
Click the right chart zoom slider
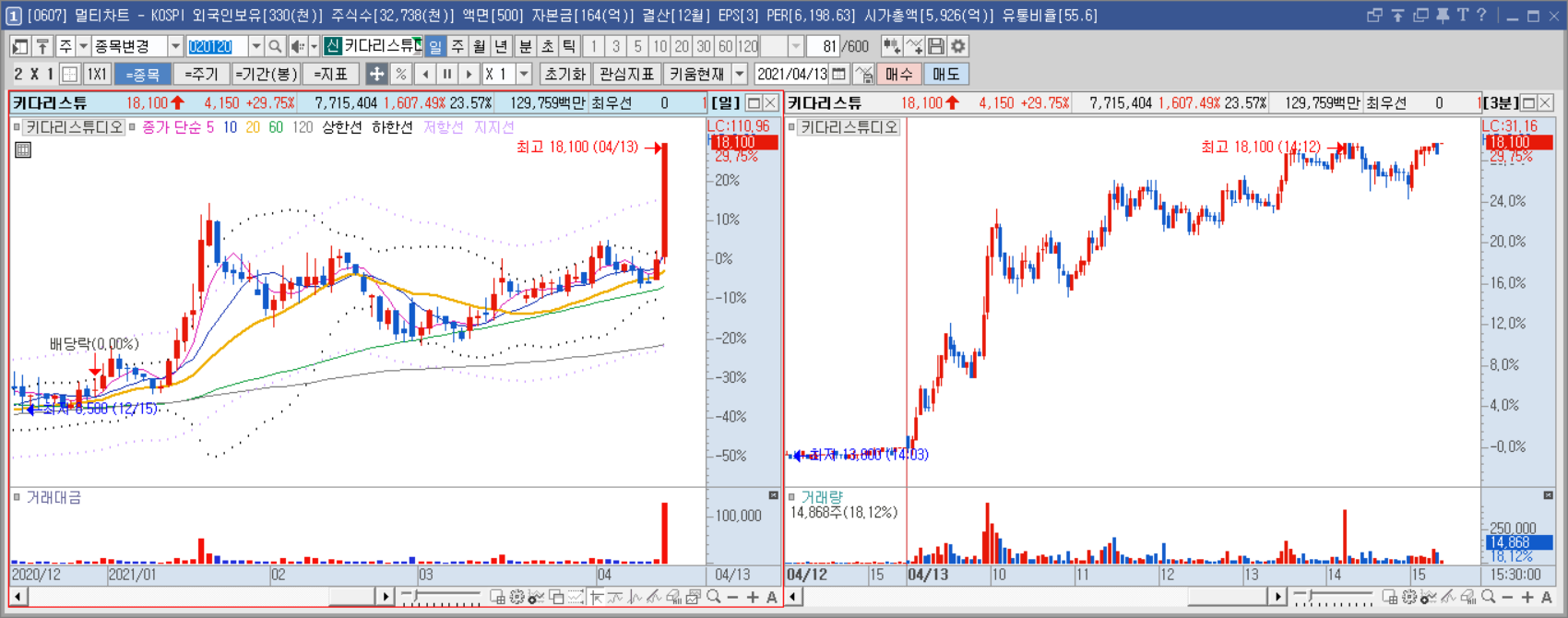[x=1332, y=598]
